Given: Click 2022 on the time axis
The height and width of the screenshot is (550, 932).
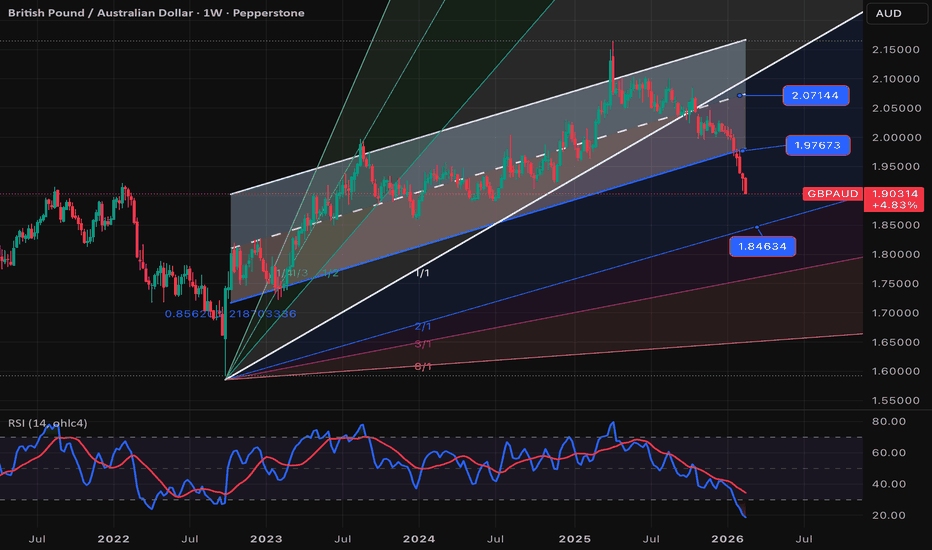Looking at the screenshot, I should 113,539.
